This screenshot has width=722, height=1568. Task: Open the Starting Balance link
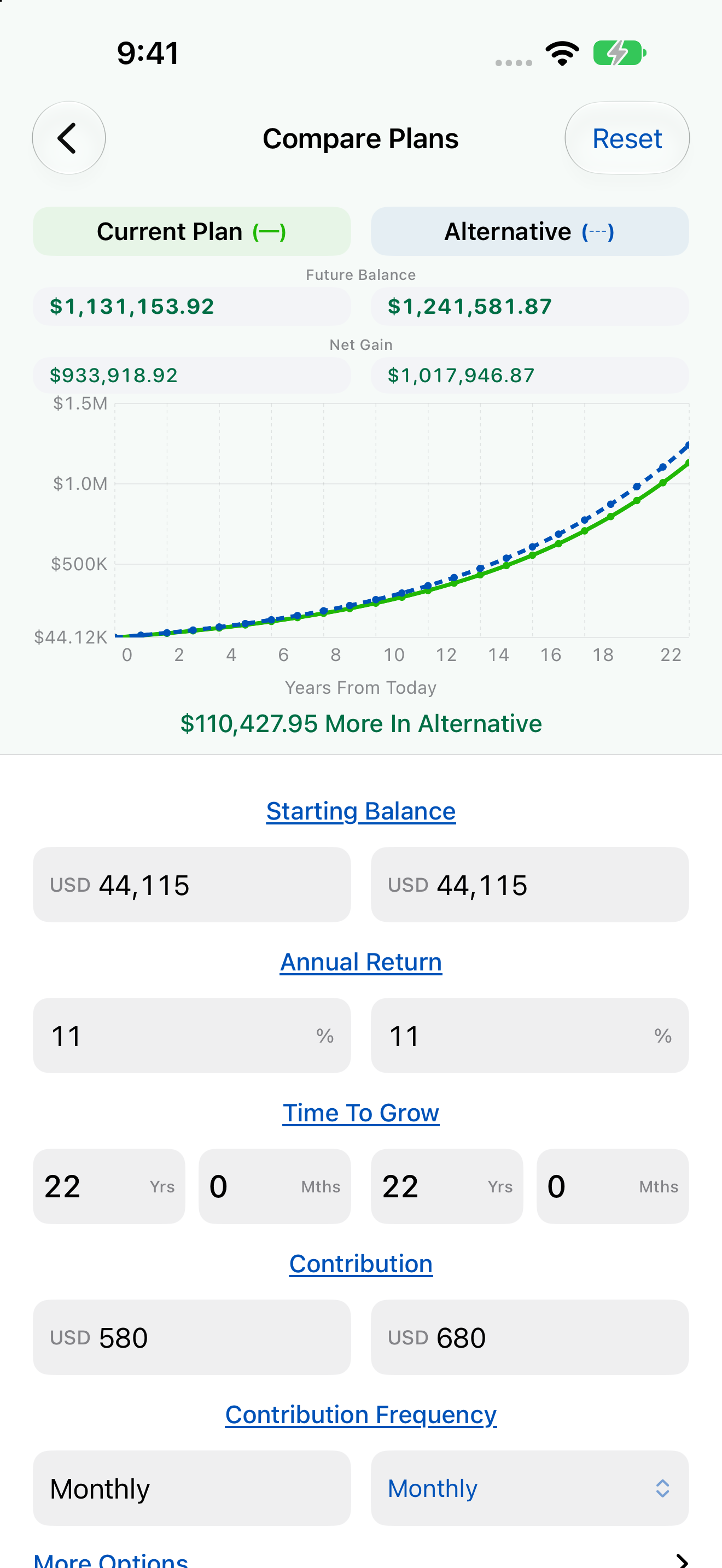point(361,811)
